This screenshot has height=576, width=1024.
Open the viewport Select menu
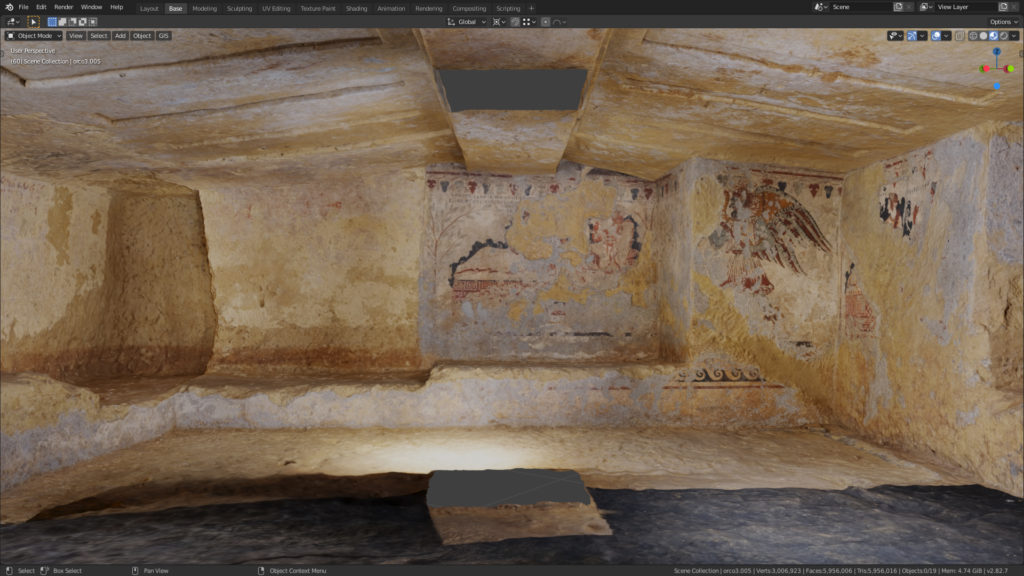point(99,36)
